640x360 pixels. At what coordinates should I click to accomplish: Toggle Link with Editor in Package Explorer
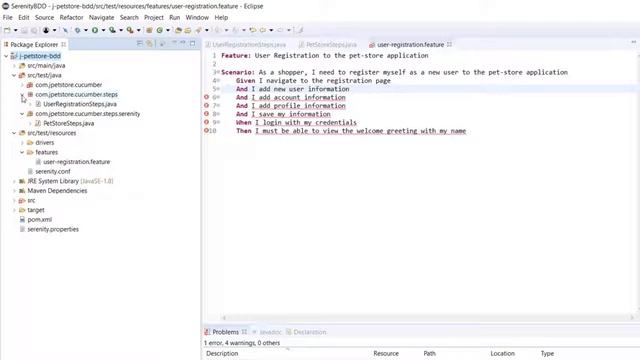149,44
